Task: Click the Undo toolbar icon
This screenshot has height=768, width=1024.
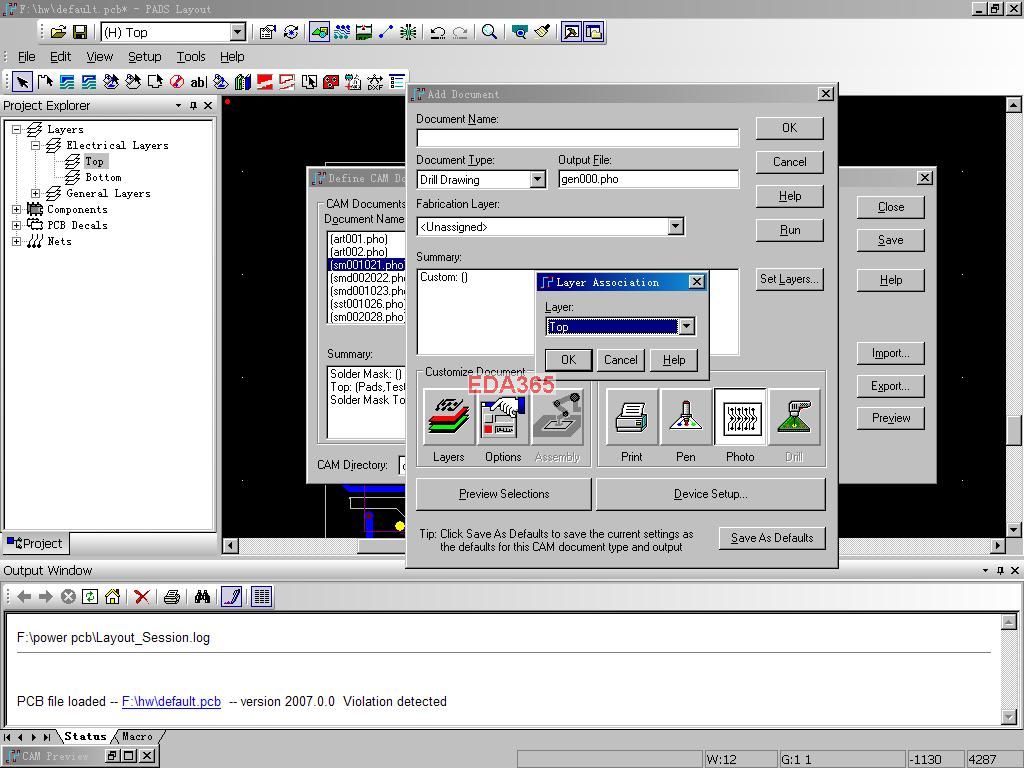Action: pos(437,32)
